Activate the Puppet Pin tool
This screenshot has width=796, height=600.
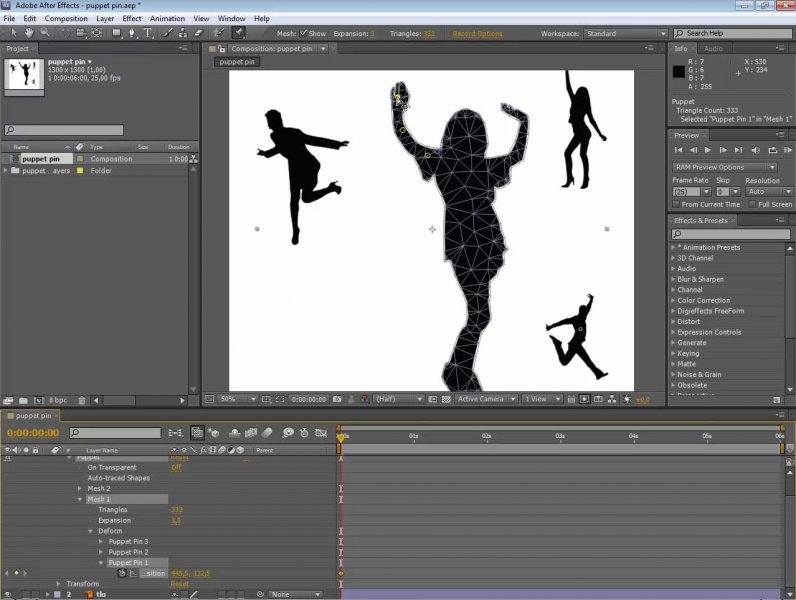pyautogui.click(x=239, y=33)
